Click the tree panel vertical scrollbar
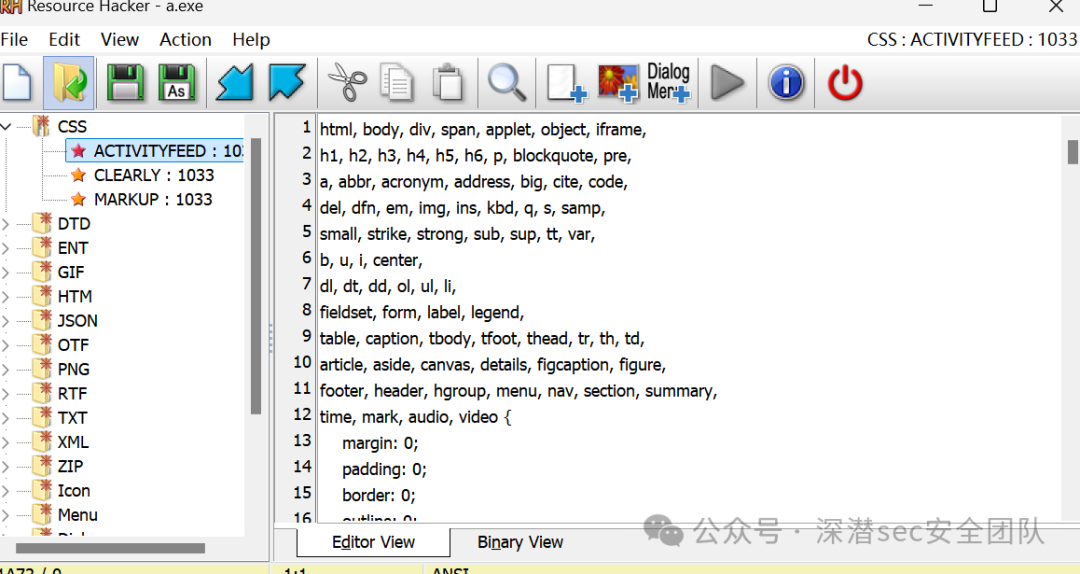Viewport: 1080px width, 574px height. 256,276
